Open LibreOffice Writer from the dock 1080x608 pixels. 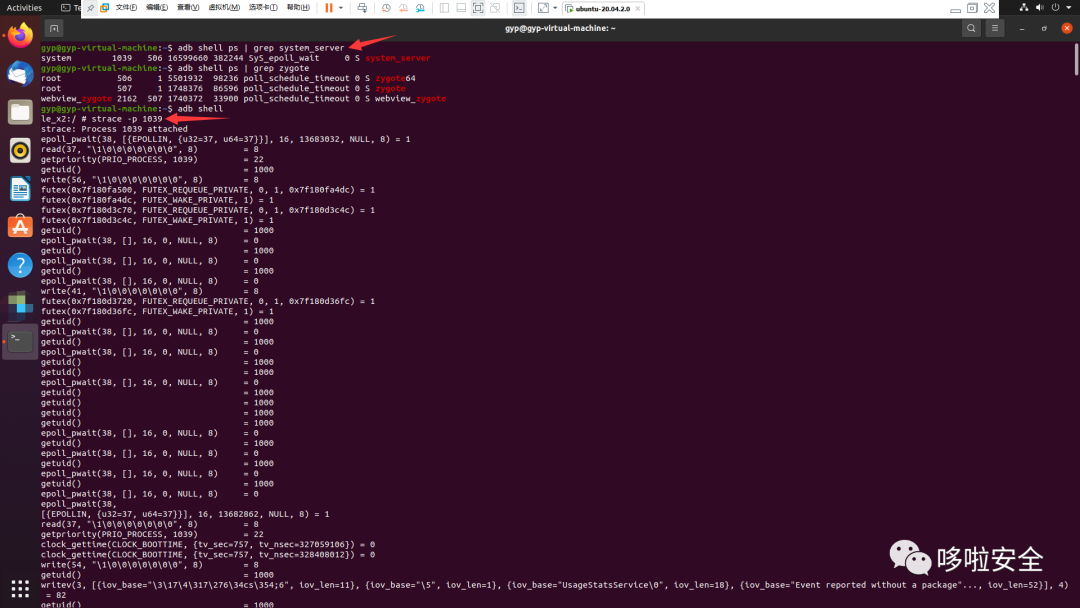tap(20, 188)
